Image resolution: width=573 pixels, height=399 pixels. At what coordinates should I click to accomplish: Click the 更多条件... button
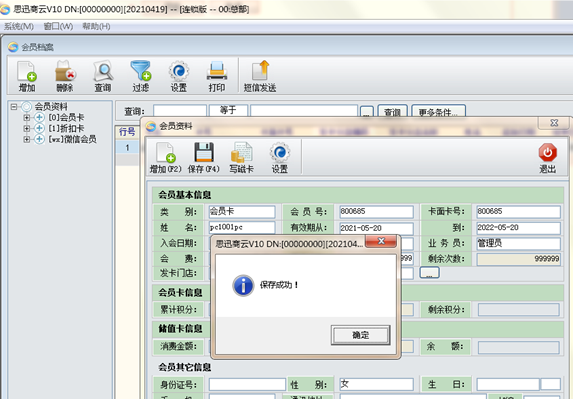(x=439, y=112)
